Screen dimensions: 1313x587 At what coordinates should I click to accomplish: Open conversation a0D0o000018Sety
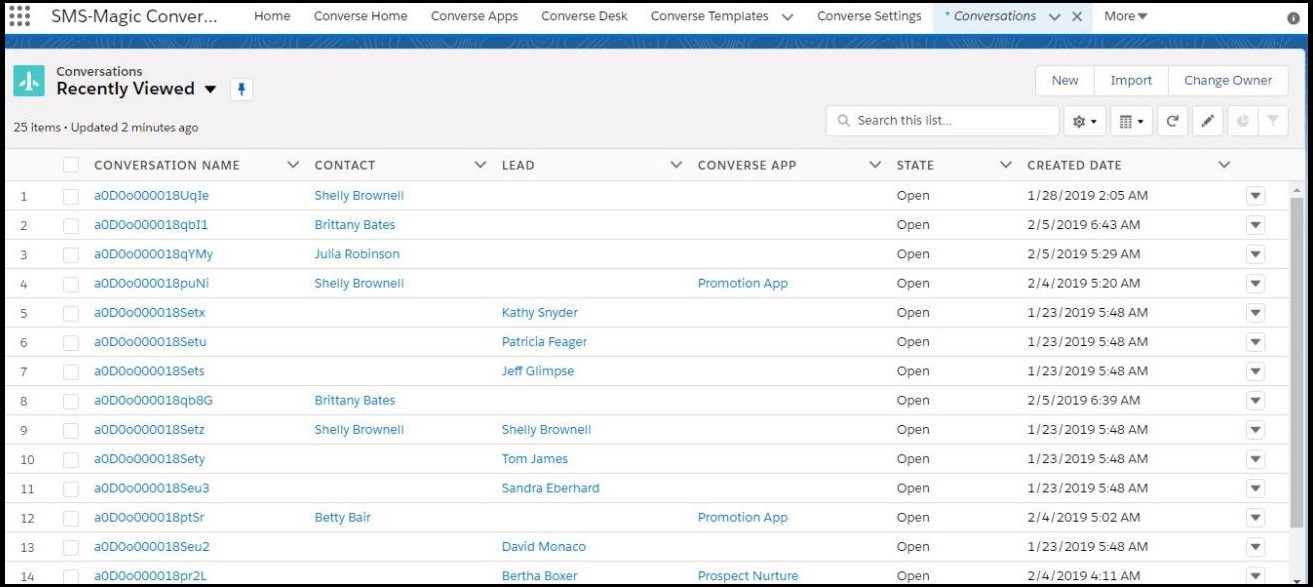pos(149,459)
